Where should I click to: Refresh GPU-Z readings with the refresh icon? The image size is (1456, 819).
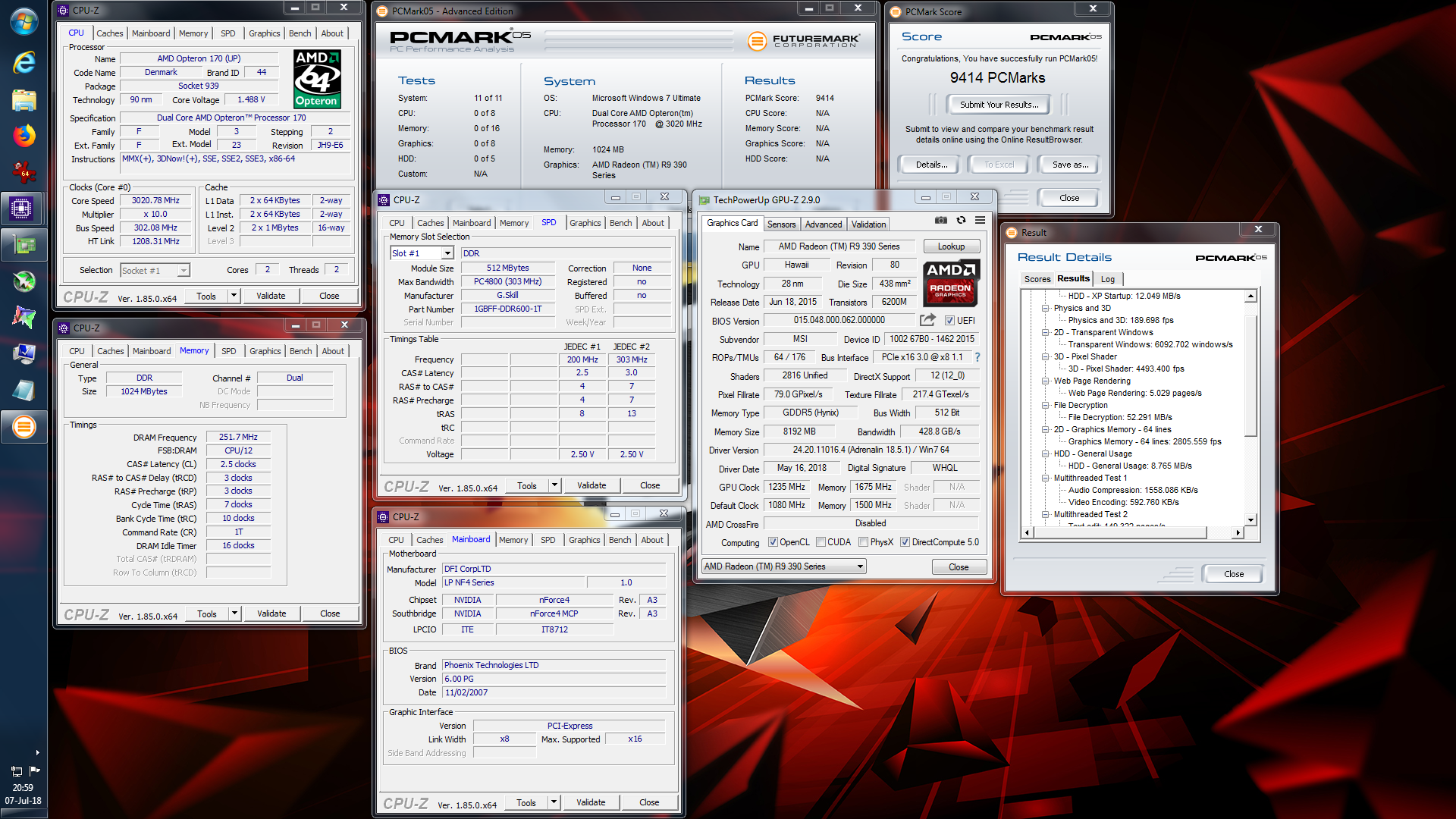[x=961, y=220]
